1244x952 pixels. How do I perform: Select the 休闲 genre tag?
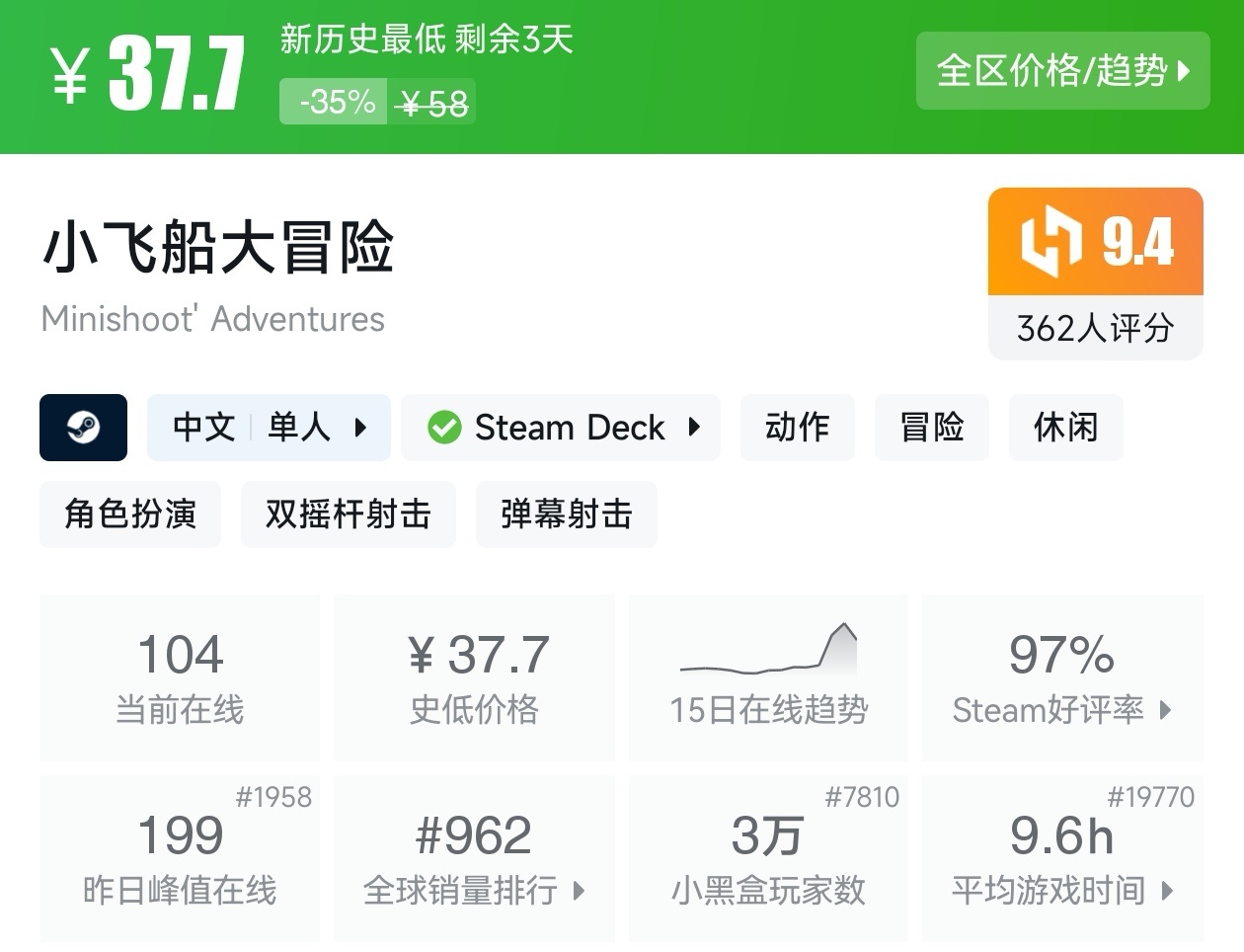click(1065, 428)
